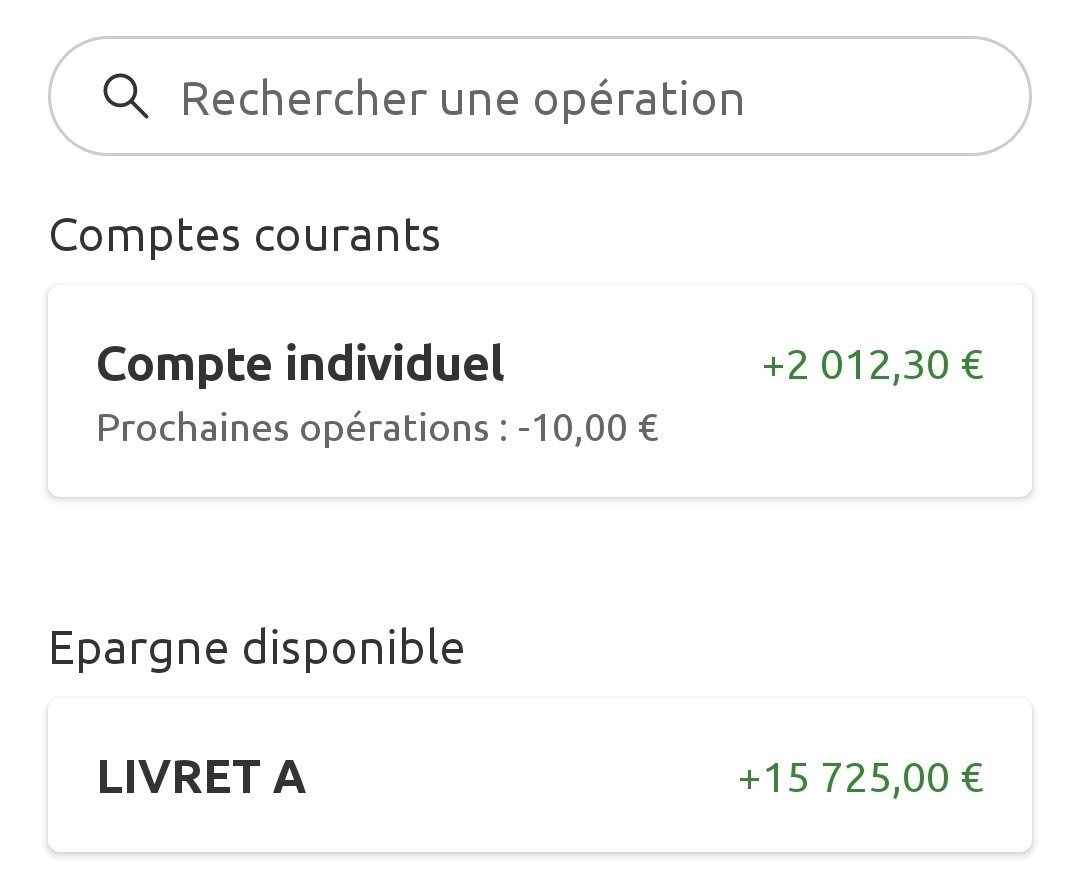Click the Comptes courants section header
Image resolution: width=1080 pixels, height=887 pixels.
pyautogui.click(x=245, y=235)
